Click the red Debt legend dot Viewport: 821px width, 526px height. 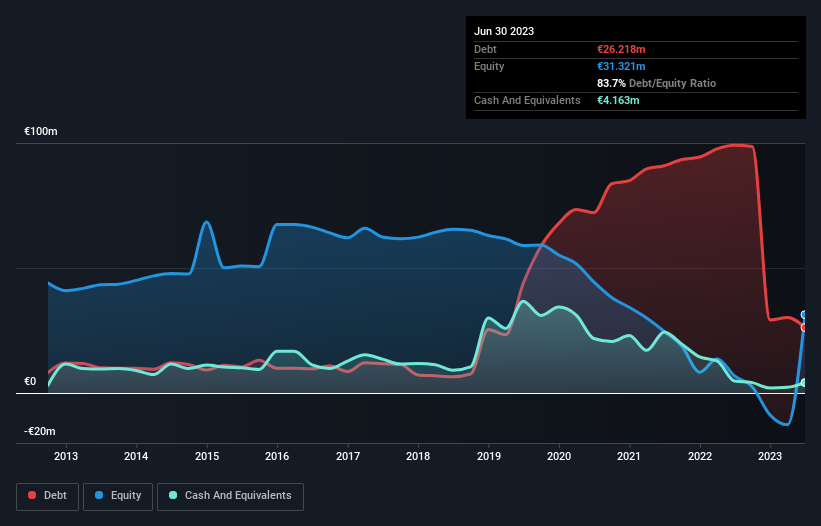(32, 495)
